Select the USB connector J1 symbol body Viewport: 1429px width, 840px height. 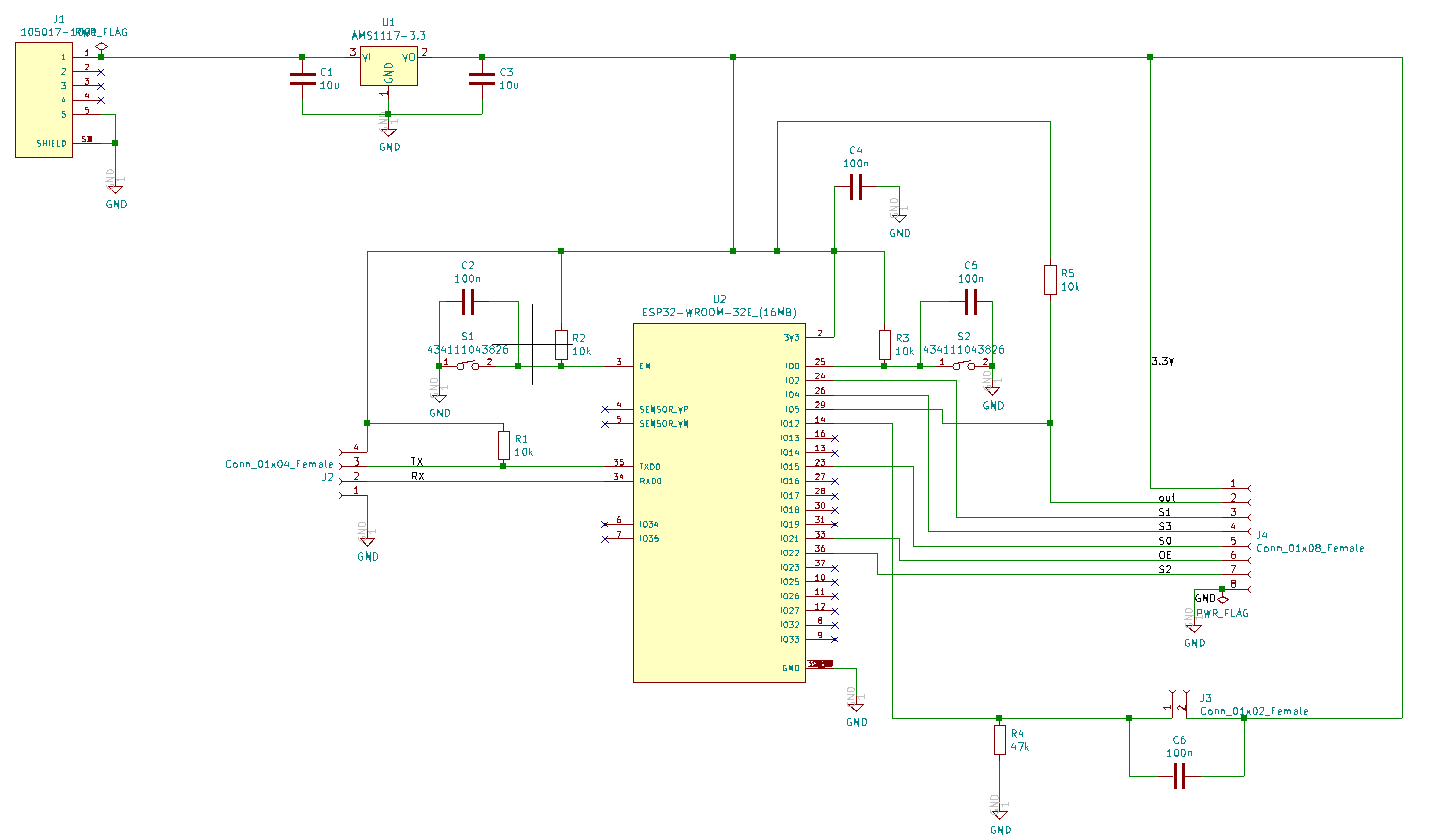pyautogui.click(x=44, y=100)
